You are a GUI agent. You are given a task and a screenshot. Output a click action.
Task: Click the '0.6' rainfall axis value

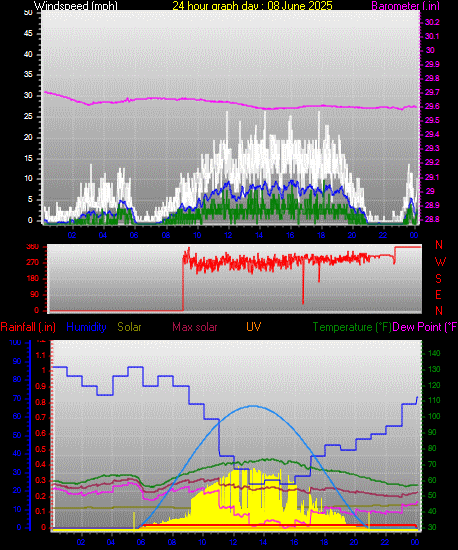[x=41, y=434]
